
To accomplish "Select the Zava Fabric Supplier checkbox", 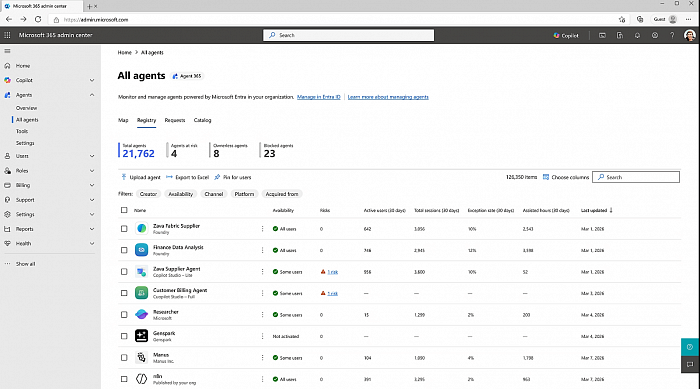I will (x=124, y=229).
